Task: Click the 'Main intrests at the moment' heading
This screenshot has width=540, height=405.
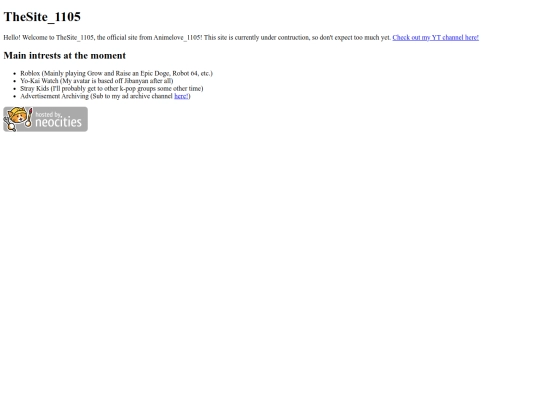Action: (65, 55)
